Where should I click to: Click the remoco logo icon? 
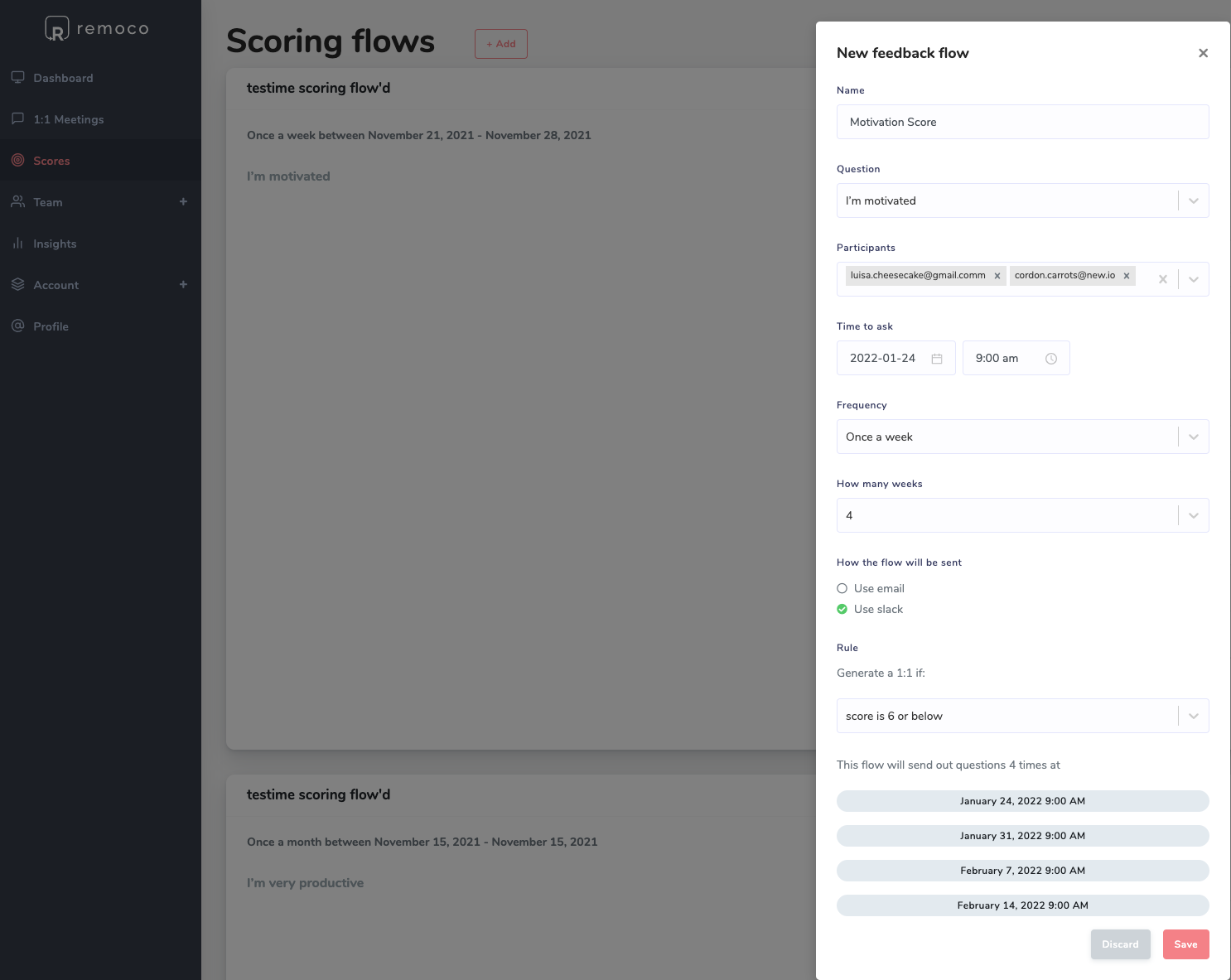point(56,29)
